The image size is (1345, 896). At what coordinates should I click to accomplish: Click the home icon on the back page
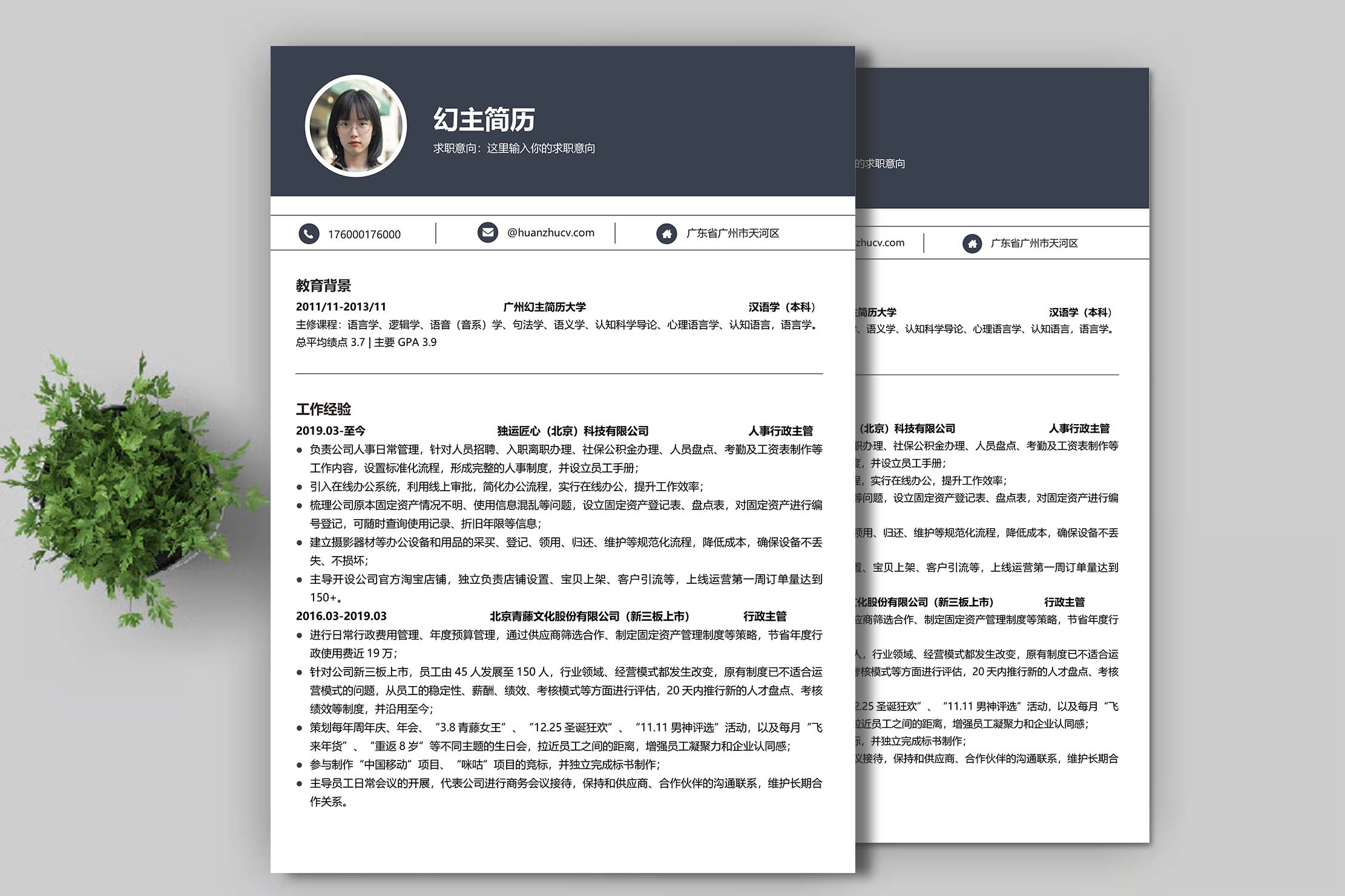972,243
